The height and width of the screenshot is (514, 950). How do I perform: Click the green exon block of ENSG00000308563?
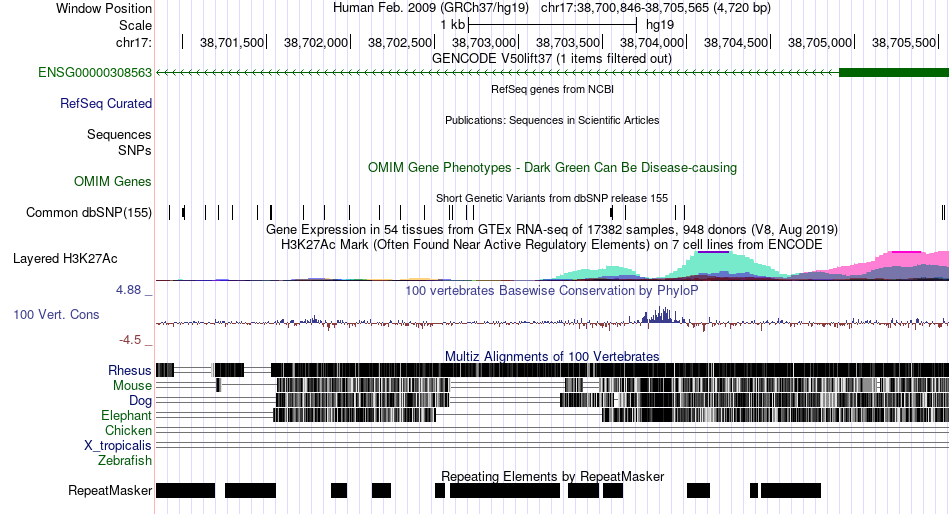click(x=894, y=73)
